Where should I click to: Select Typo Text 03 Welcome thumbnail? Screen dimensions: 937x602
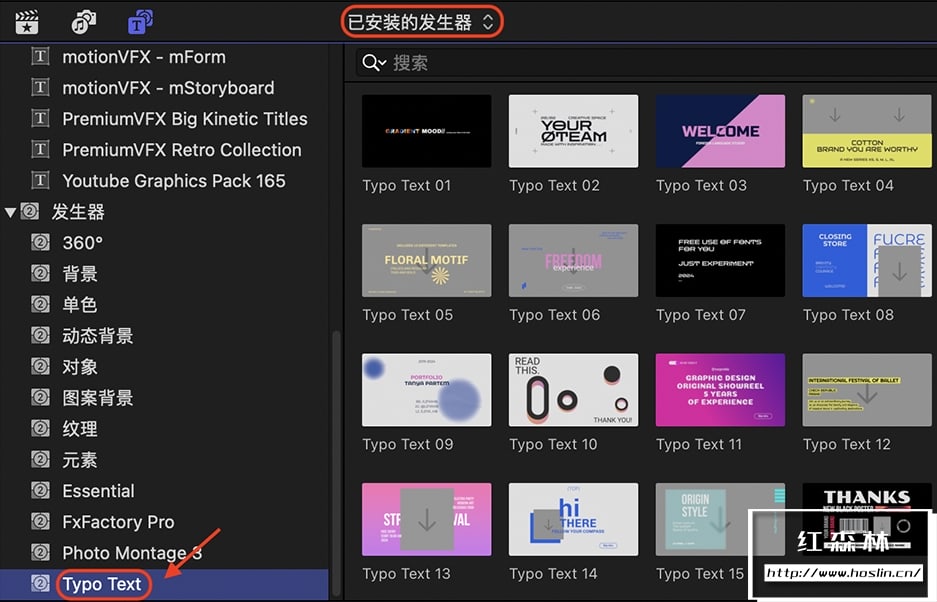721,131
